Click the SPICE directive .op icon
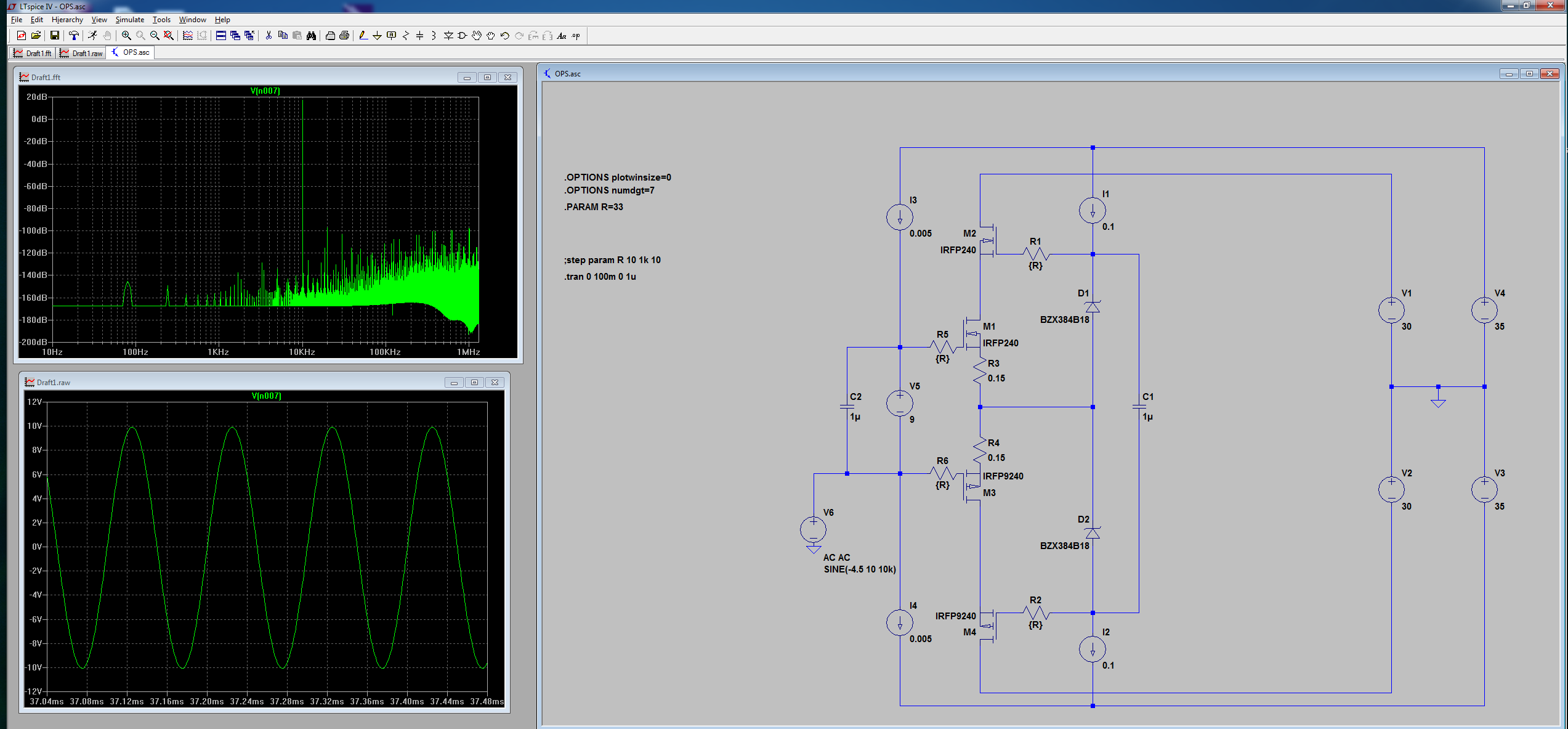This screenshot has width=1568, height=729. pos(576,36)
